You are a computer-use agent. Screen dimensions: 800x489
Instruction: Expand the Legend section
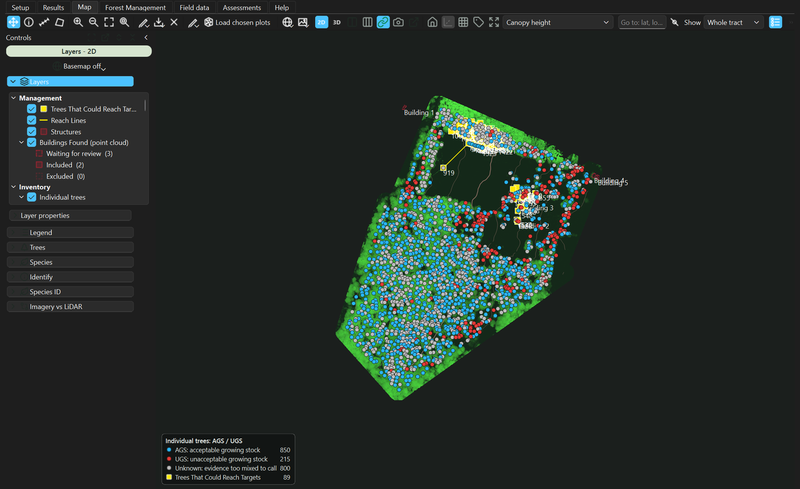point(70,232)
